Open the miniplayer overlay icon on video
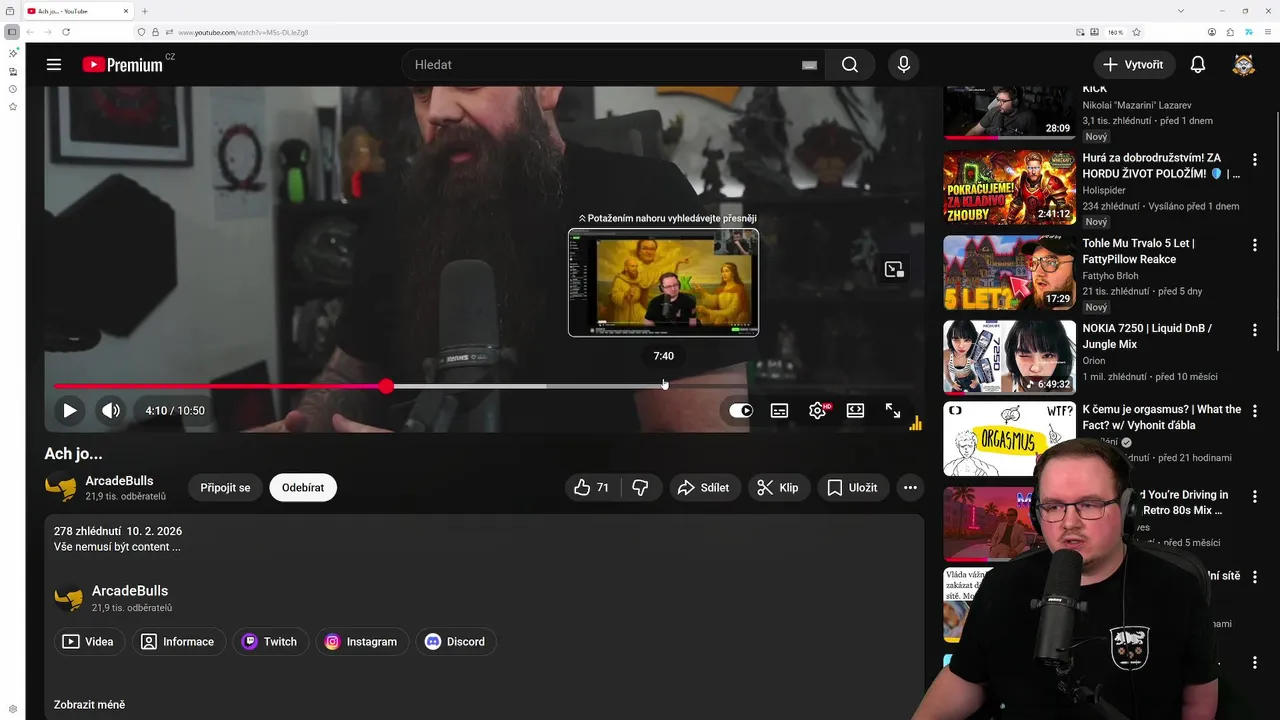 point(894,270)
